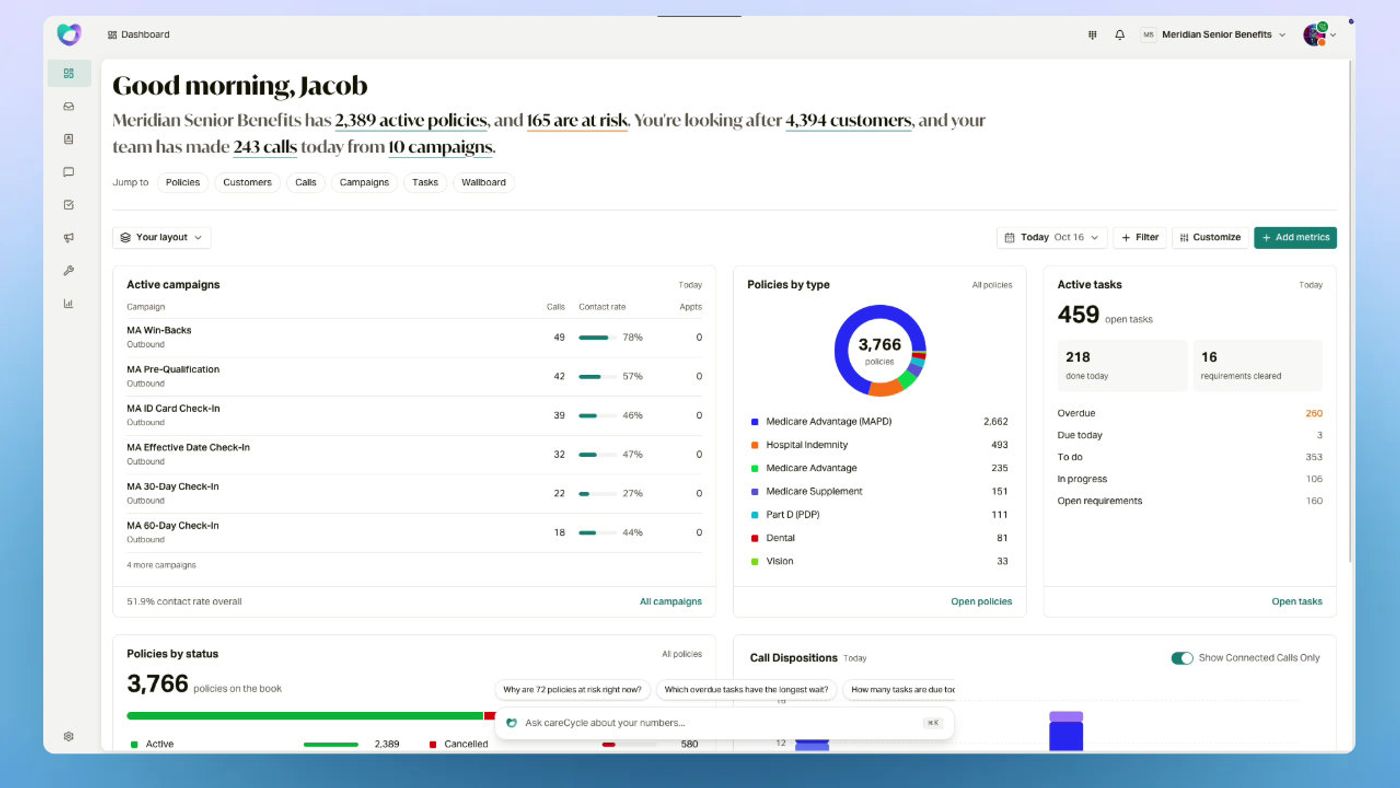Open the inbox icon in sidebar

pos(69,106)
